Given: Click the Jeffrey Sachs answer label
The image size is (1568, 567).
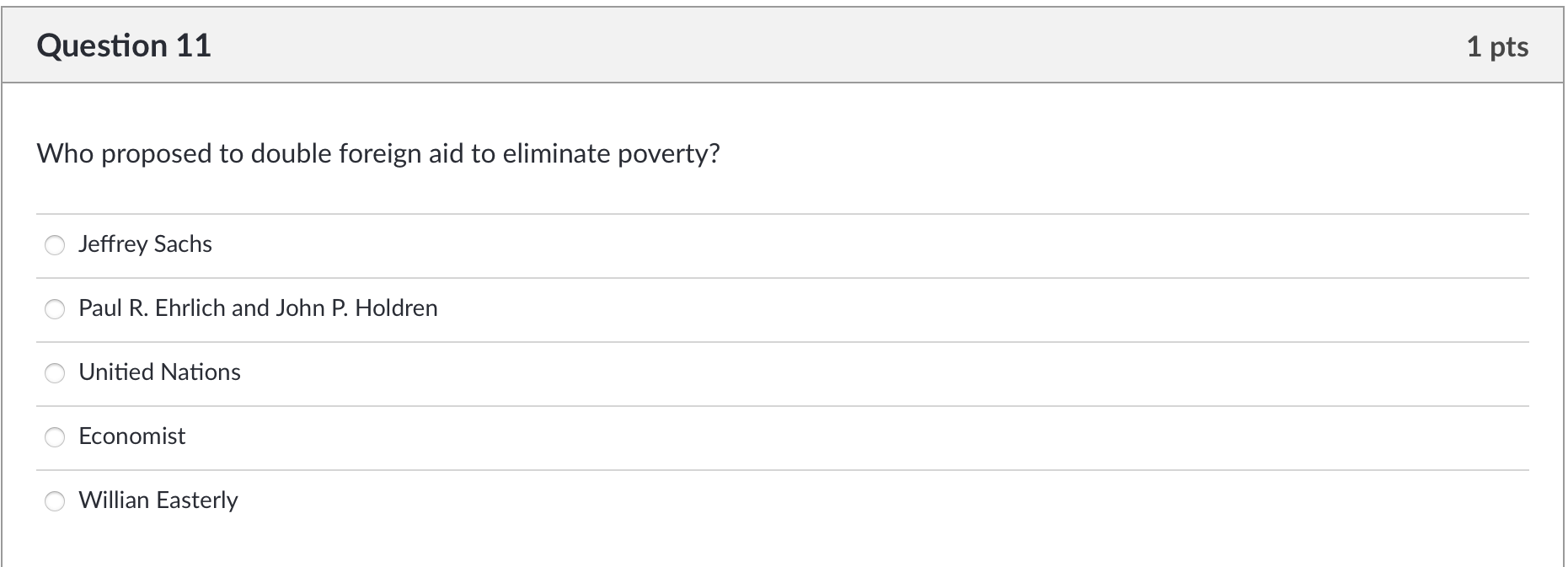Looking at the screenshot, I should pyautogui.click(x=145, y=244).
